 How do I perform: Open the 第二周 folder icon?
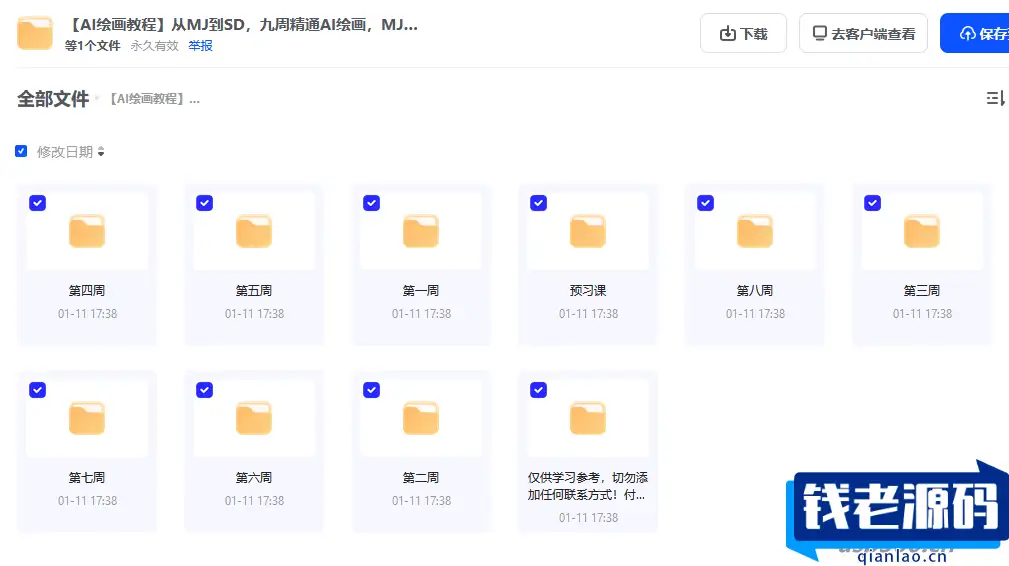tap(421, 418)
